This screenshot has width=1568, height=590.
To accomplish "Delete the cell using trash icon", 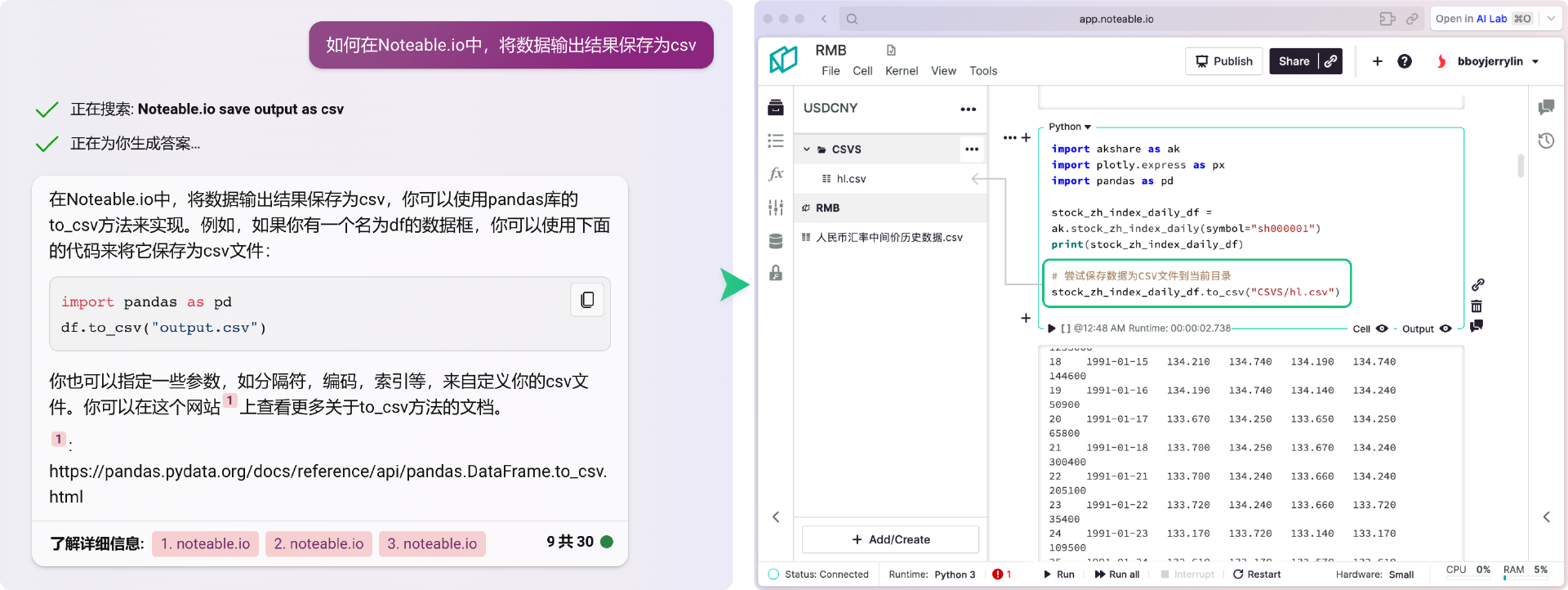I will tap(1477, 306).
